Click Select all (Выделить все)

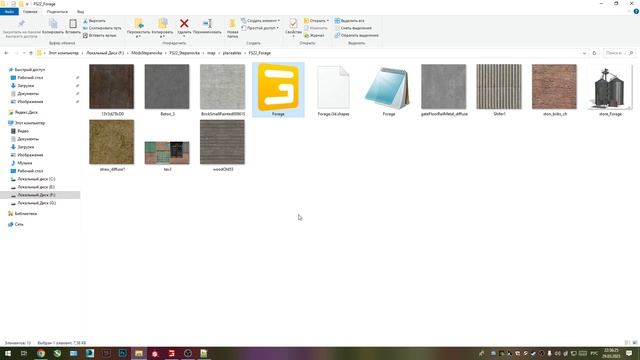click(x=349, y=20)
